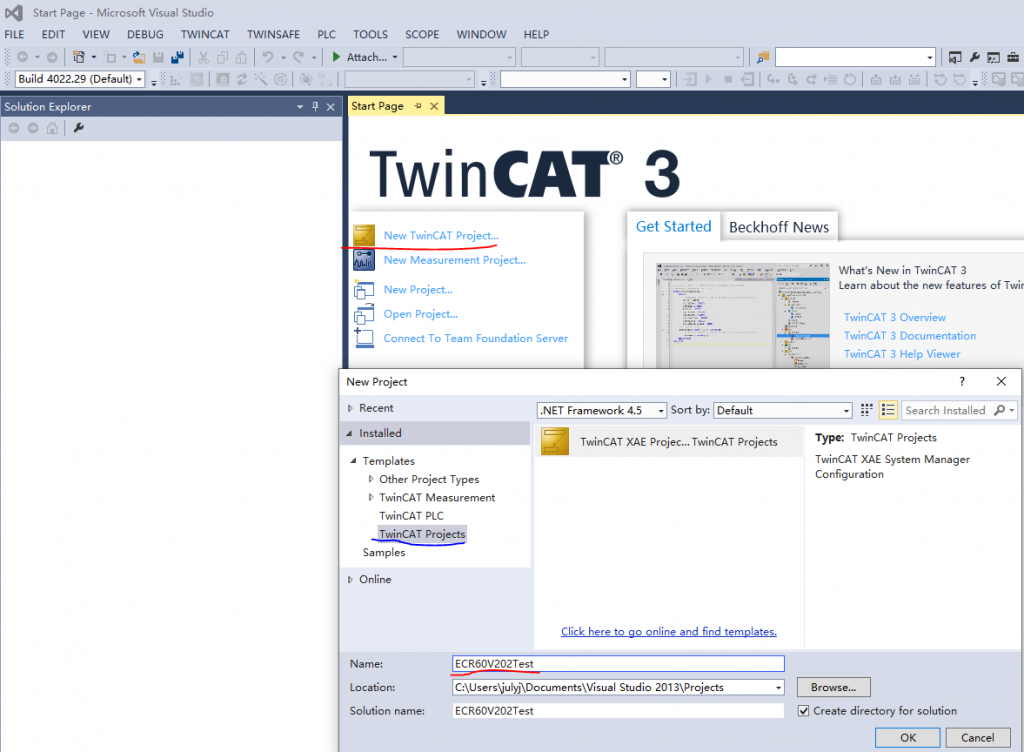Switch to small icons view in dialog
Image resolution: width=1024 pixels, height=752 pixels.
(x=867, y=410)
